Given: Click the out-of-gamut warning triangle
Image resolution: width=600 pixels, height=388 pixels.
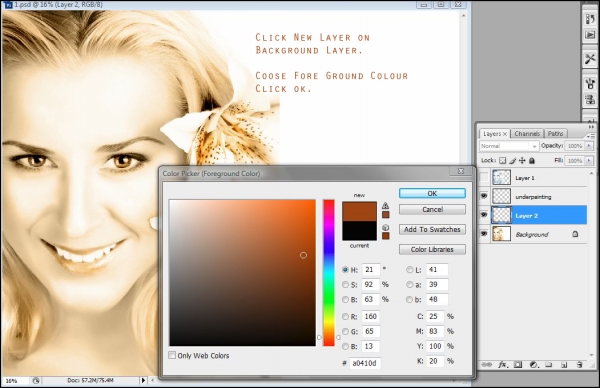Looking at the screenshot, I should (x=385, y=205).
